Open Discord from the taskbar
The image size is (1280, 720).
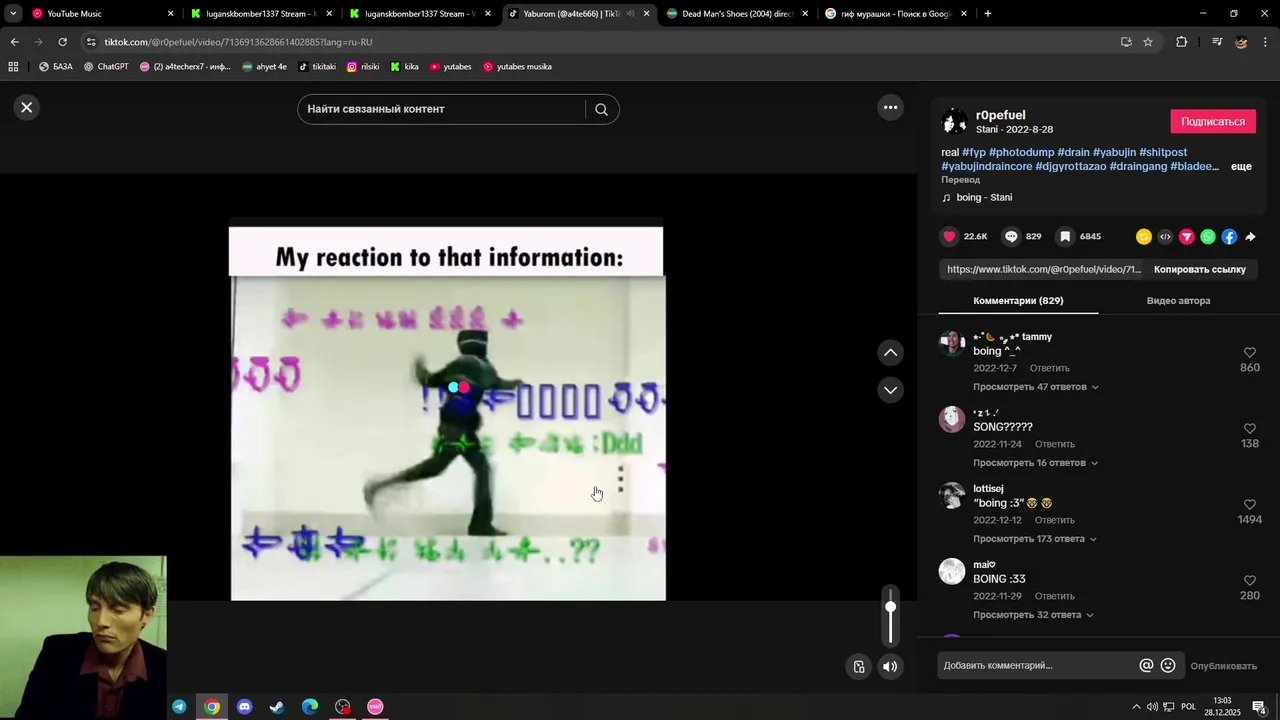click(244, 707)
